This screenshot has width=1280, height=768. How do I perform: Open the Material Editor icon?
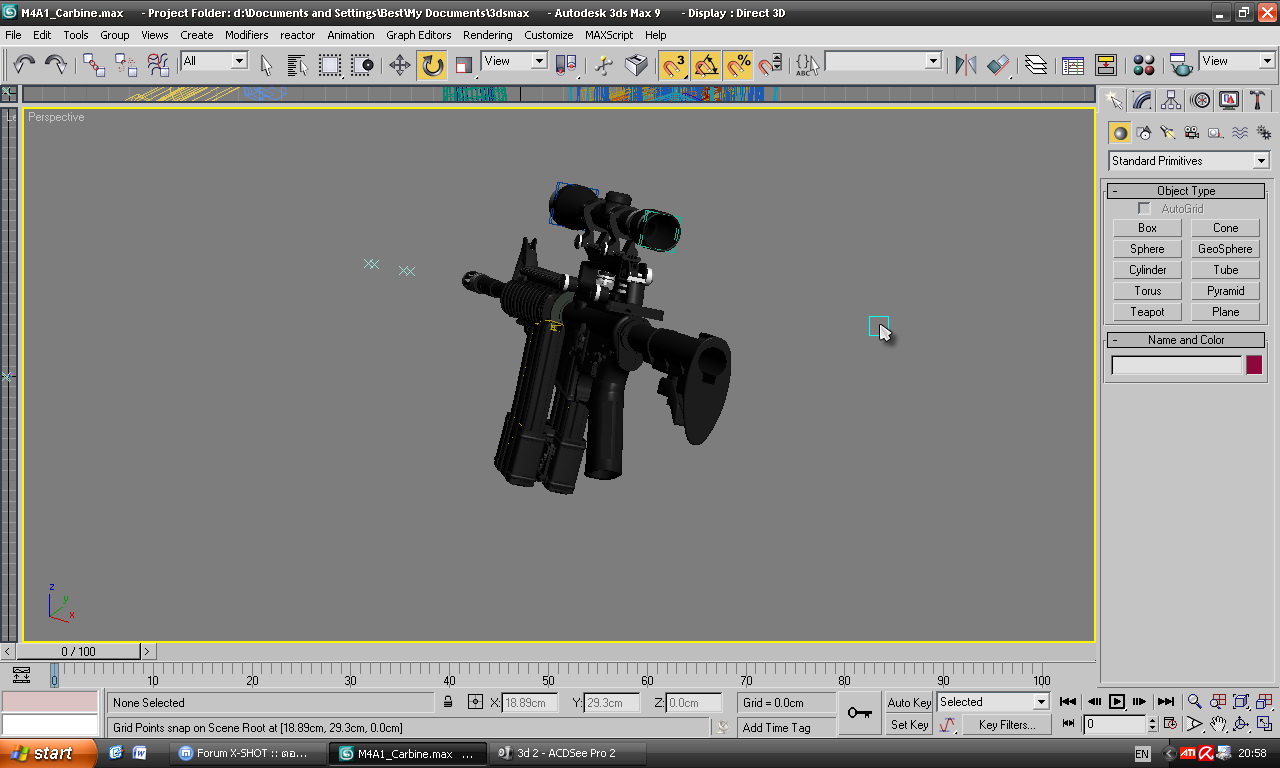click(x=1144, y=65)
